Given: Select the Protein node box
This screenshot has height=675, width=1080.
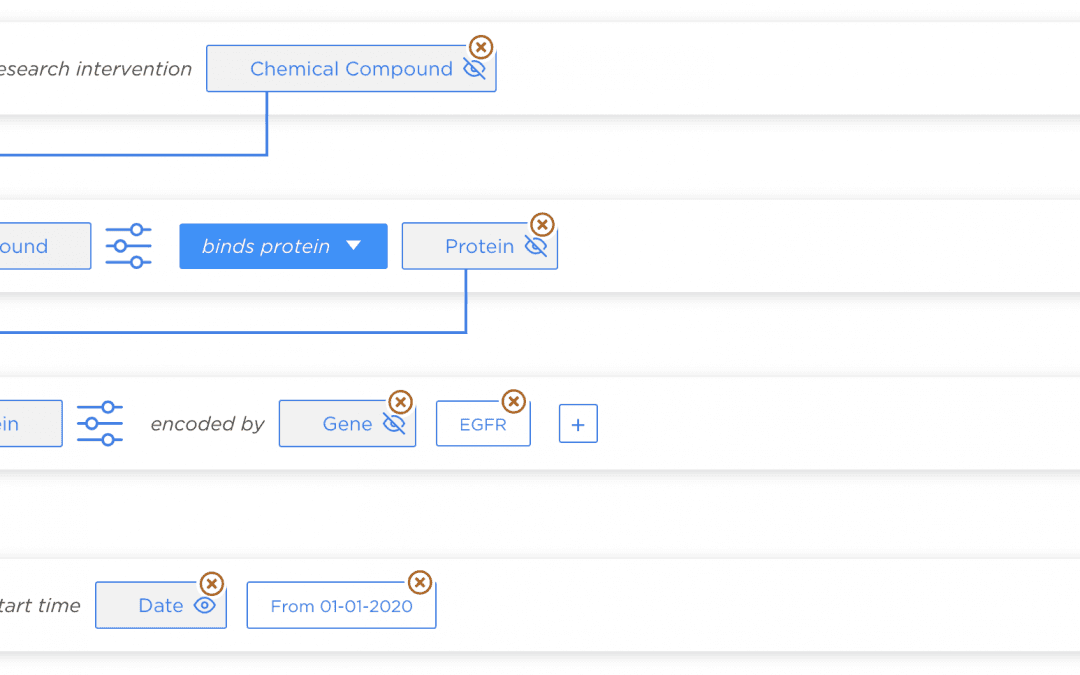Looking at the screenshot, I should click(x=478, y=247).
